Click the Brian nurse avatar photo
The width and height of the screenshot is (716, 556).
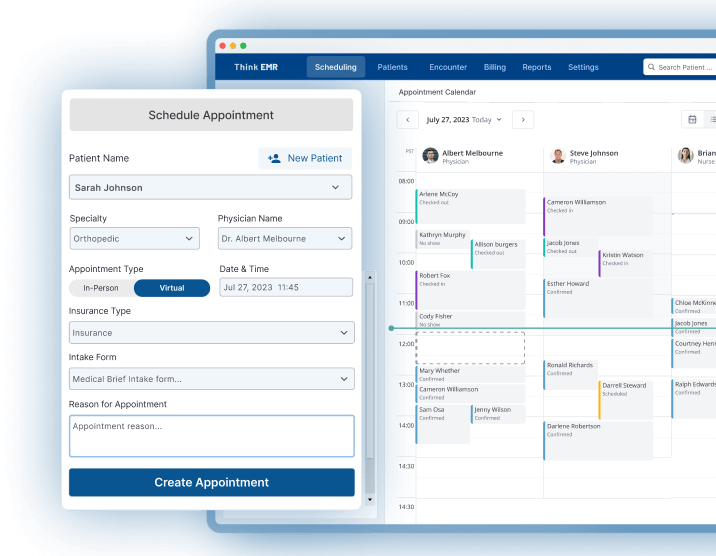coord(685,156)
